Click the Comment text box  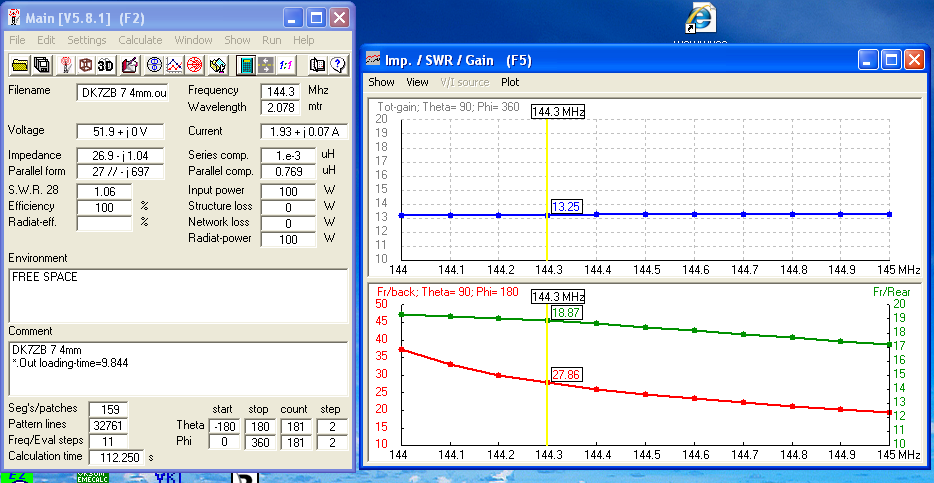tap(178, 367)
